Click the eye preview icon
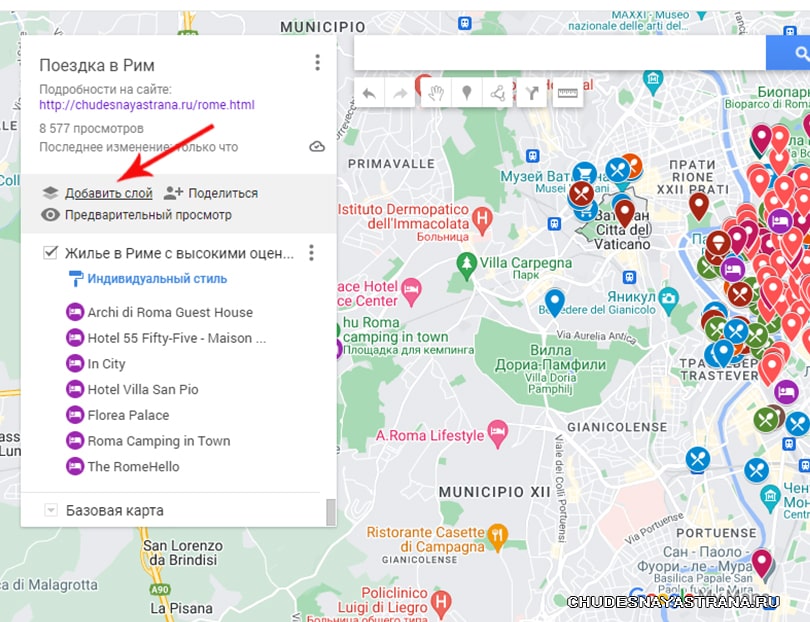 (x=50, y=214)
